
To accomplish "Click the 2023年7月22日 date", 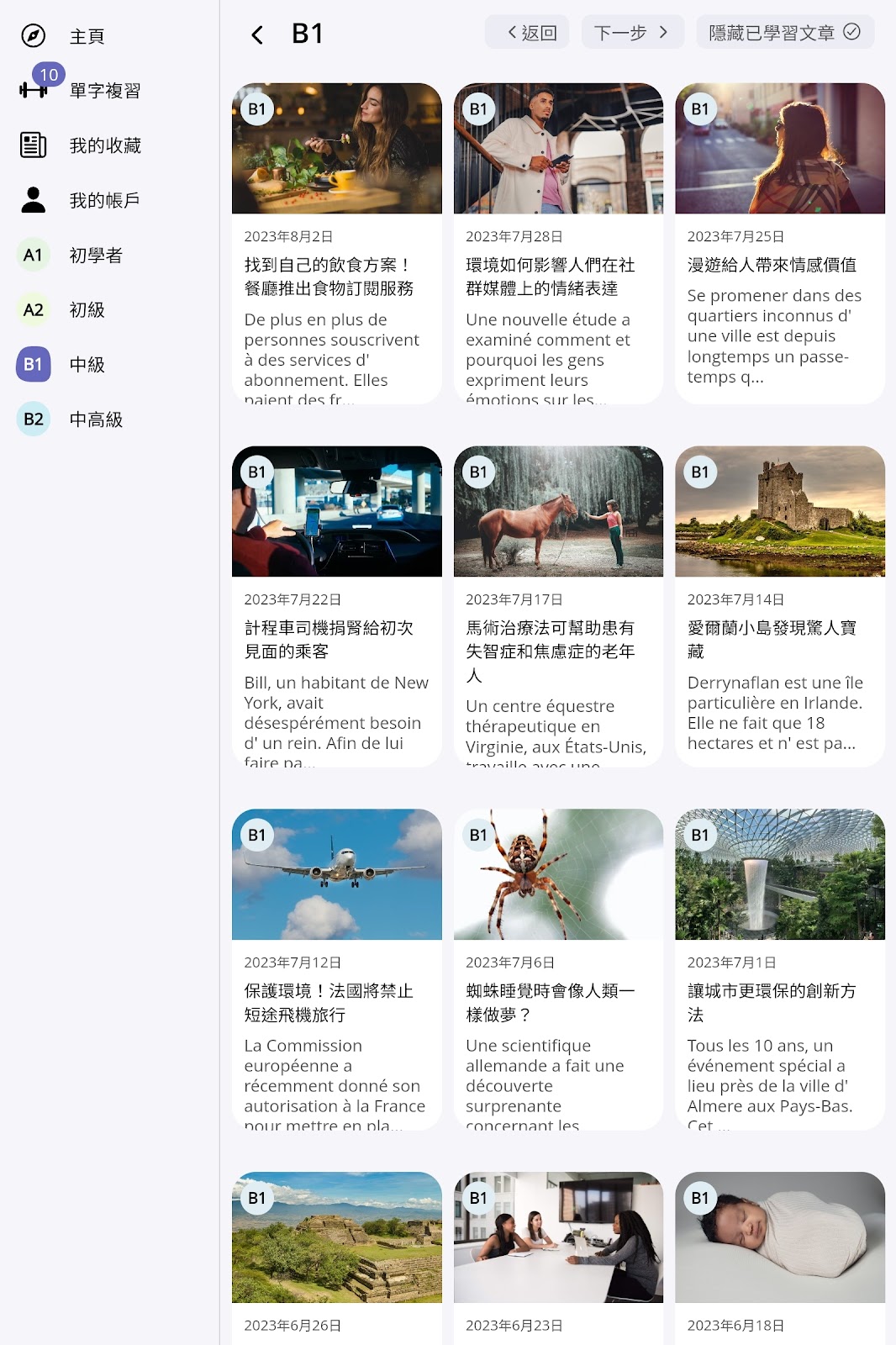I will (x=293, y=599).
